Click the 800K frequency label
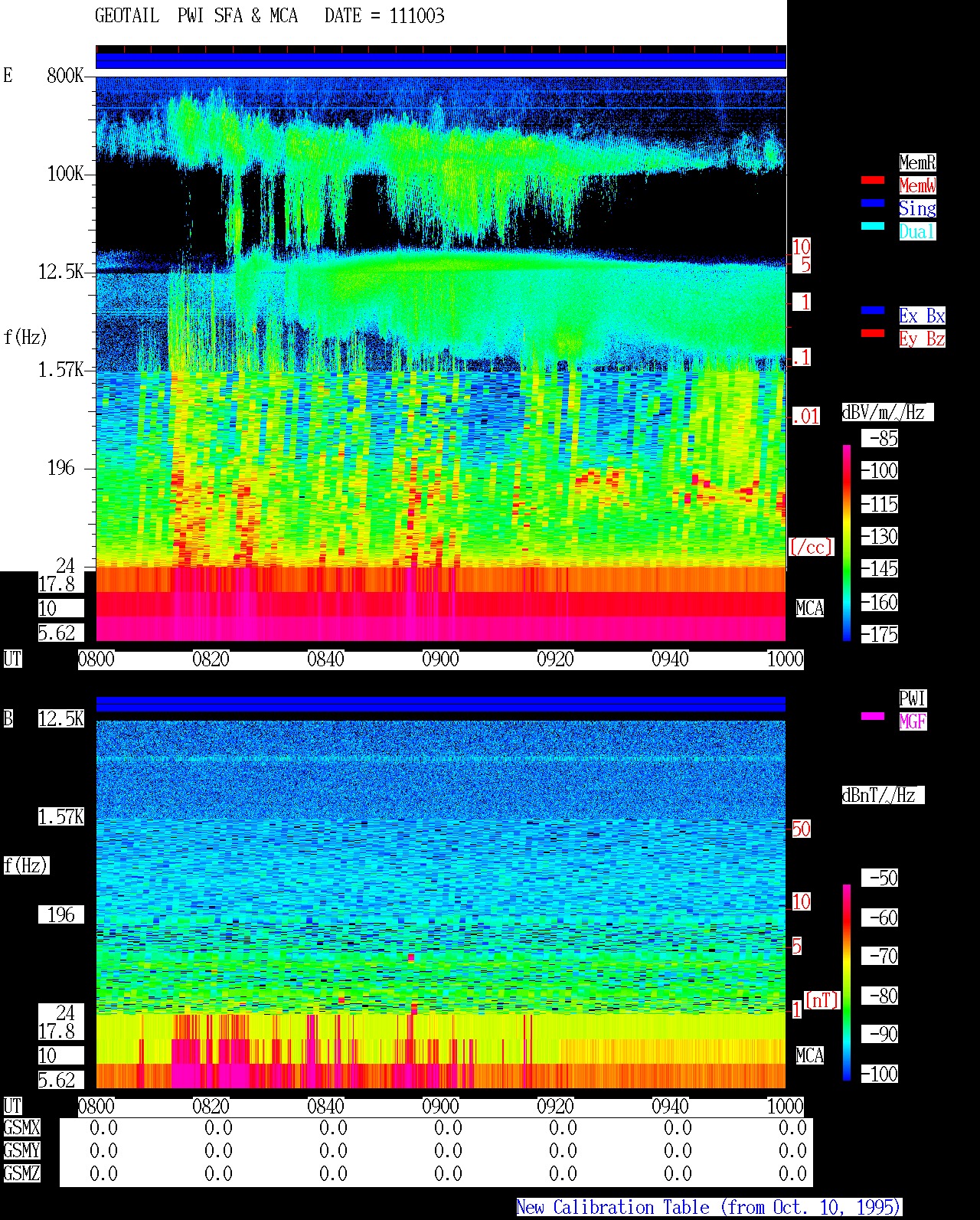980x1220 pixels. 65,76
